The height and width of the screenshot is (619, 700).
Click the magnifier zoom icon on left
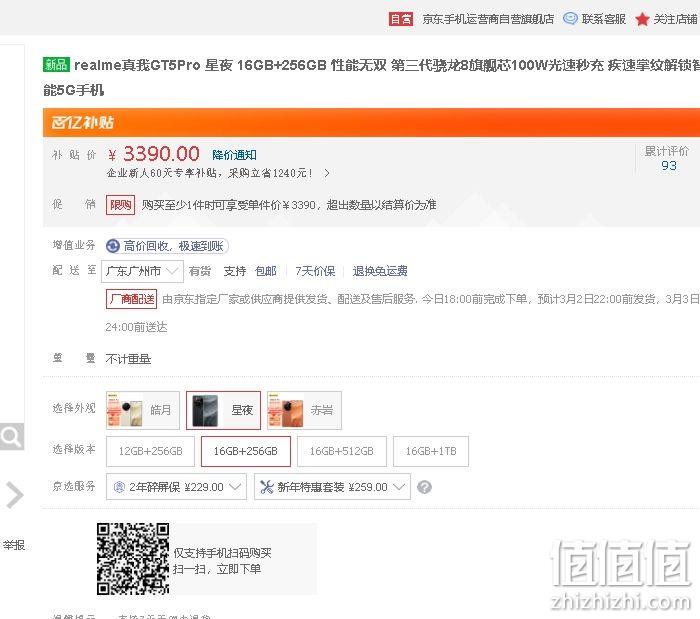12,436
